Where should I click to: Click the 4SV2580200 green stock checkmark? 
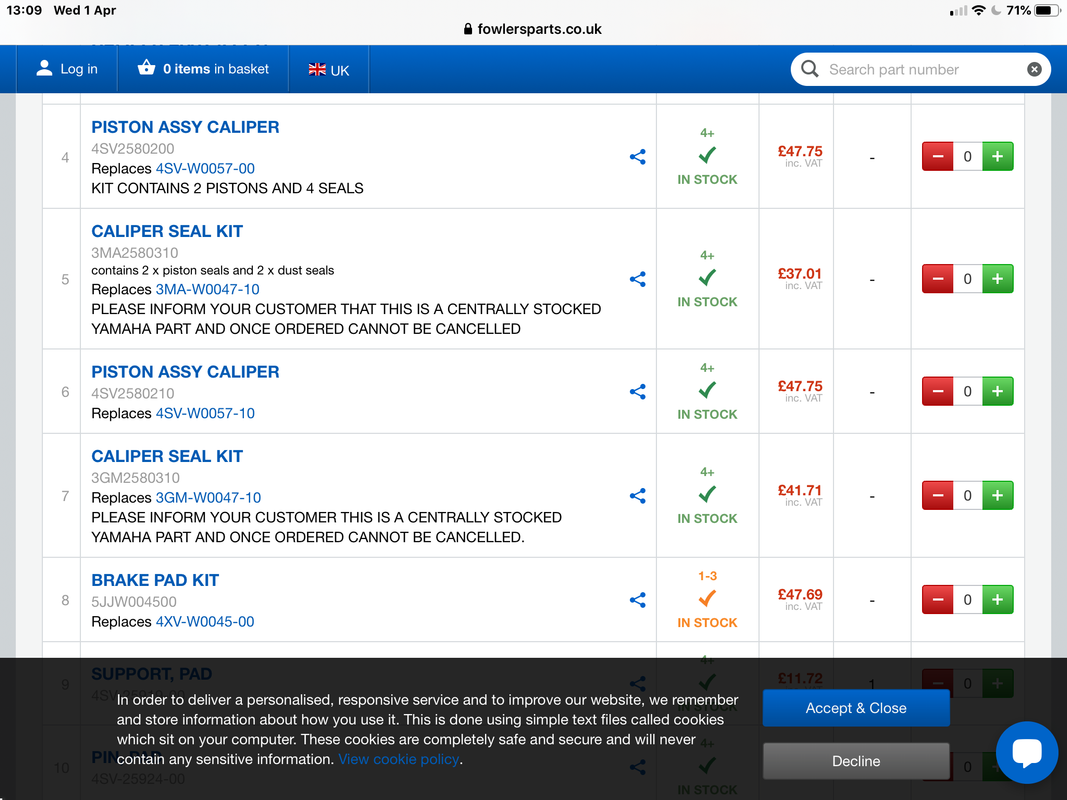tap(707, 156)
